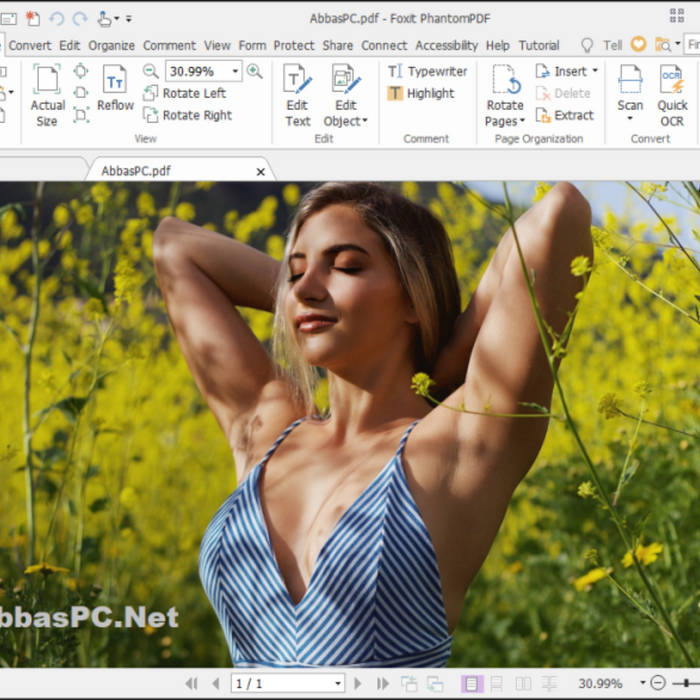The width and height of the screenshot is (700, 700).
Task: Select the Typewriter tool
Action: tap(427, 72)
